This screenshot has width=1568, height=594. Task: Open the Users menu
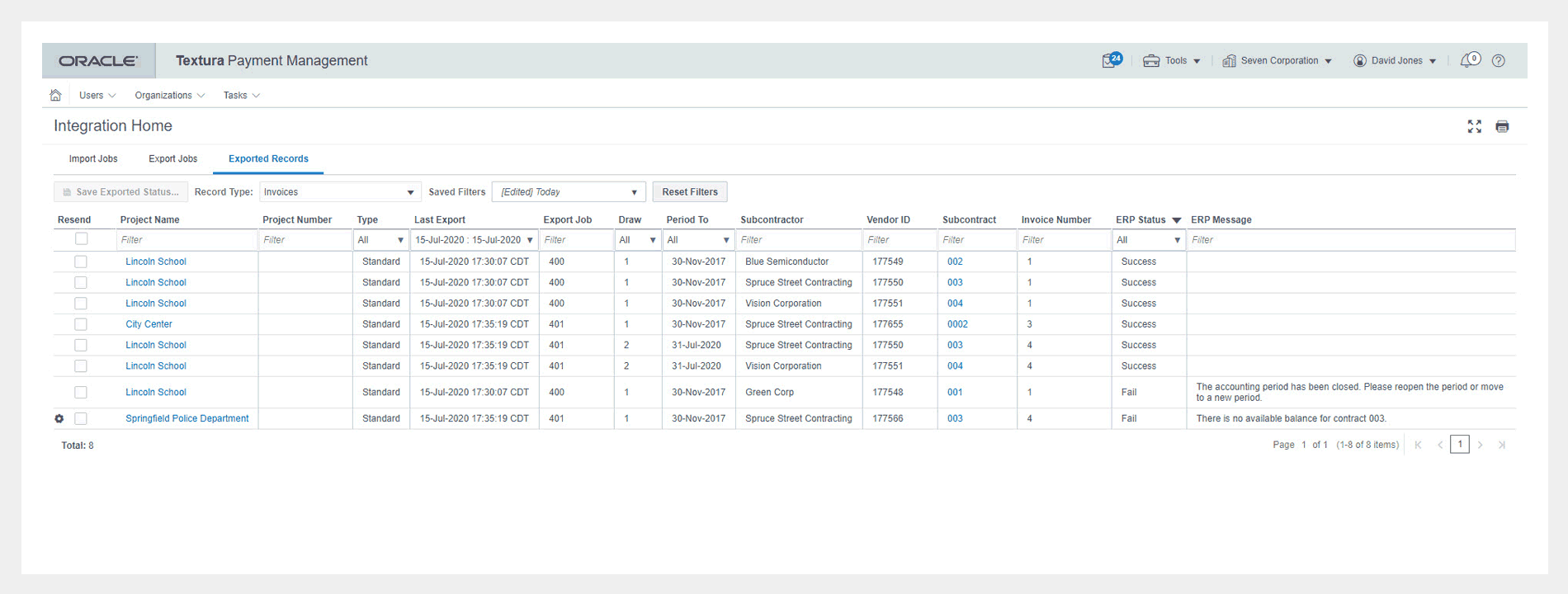point(97,96)
